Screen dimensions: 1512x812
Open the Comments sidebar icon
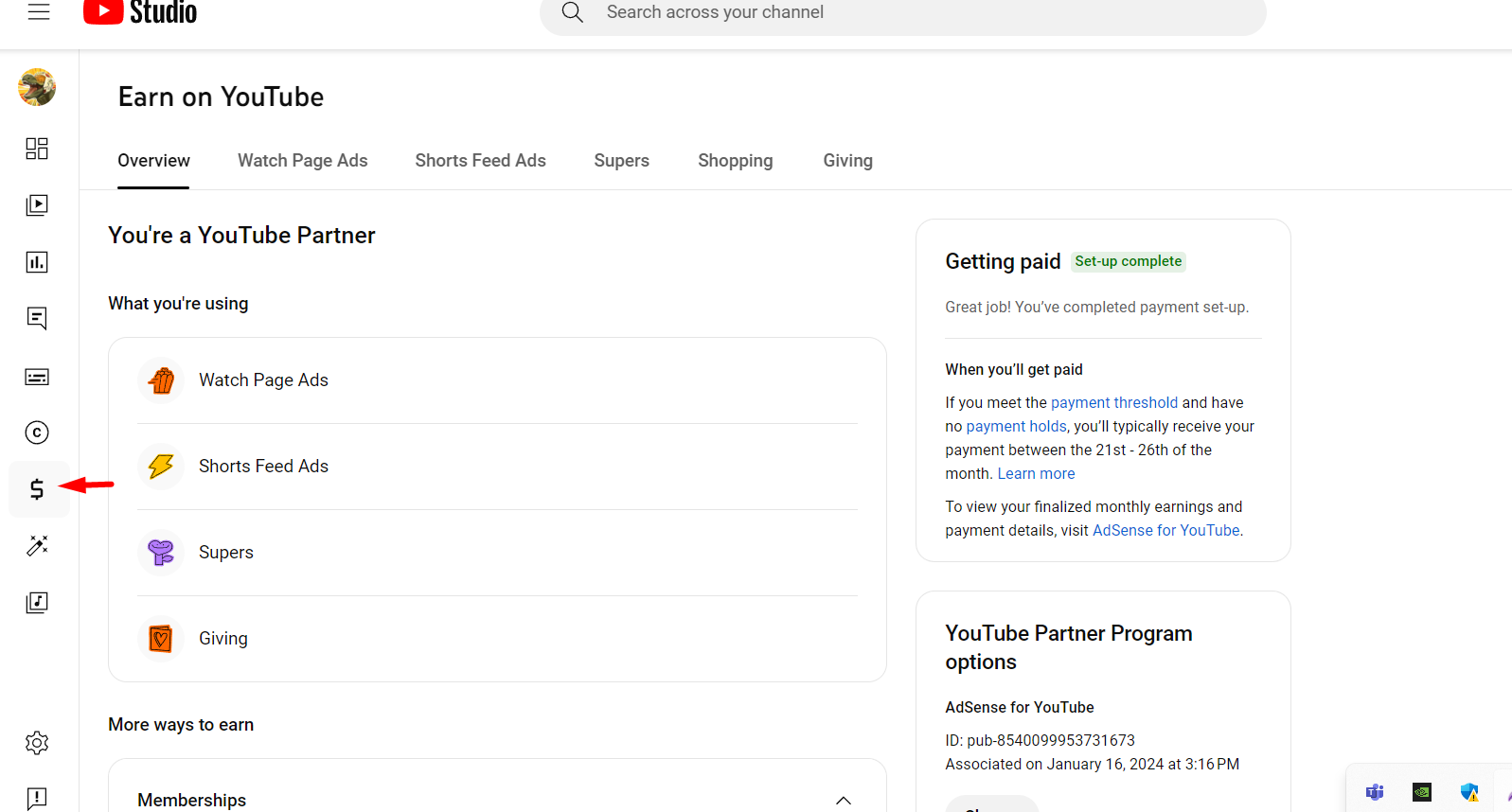click(37, 319)
